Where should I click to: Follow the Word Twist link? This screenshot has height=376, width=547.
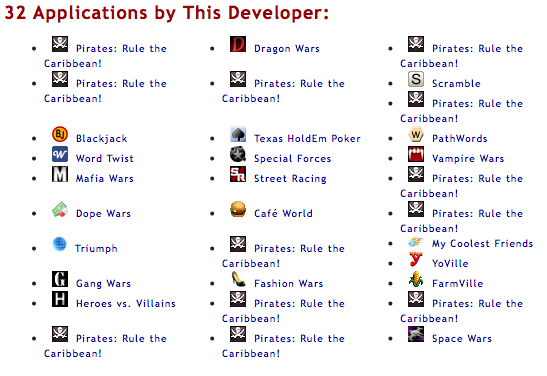tap(105, 159)
